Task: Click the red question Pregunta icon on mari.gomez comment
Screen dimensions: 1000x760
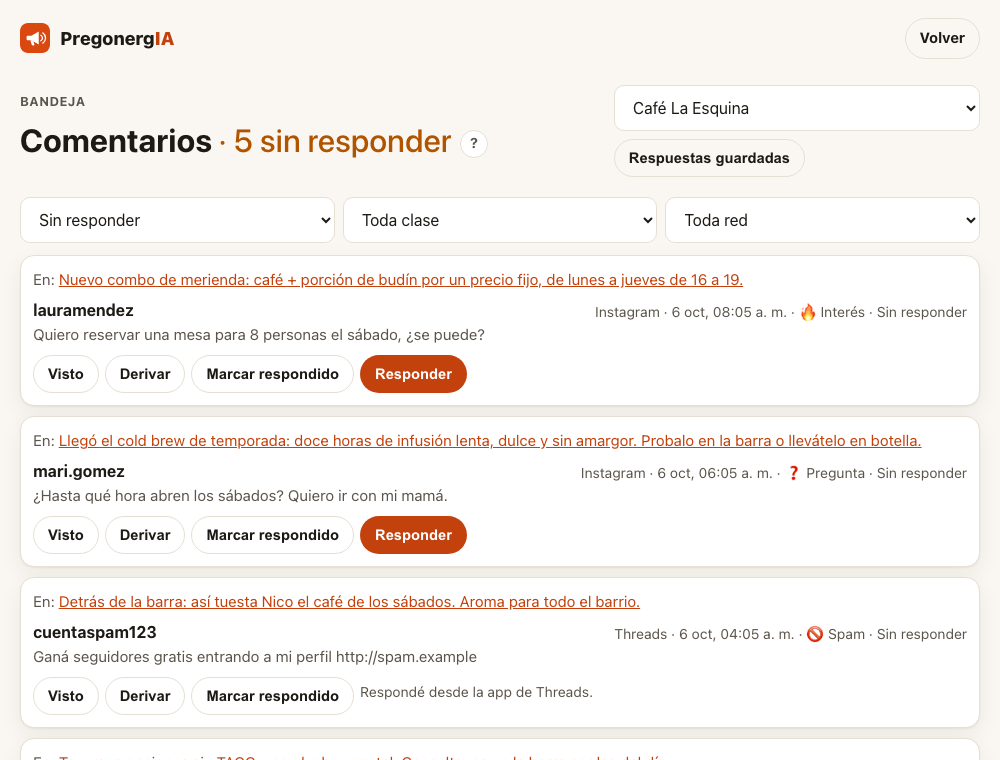Action: click(x=793, y=473)
